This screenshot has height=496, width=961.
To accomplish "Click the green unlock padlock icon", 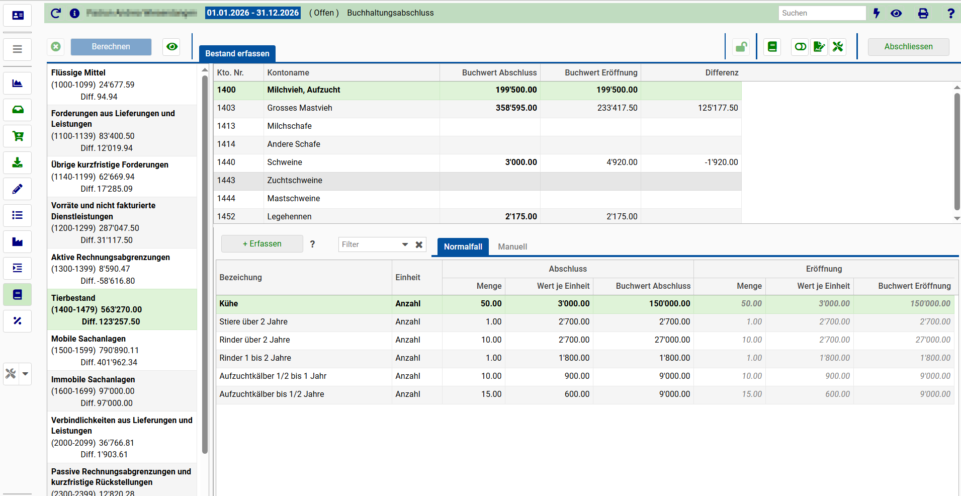I will pos(741,47).
